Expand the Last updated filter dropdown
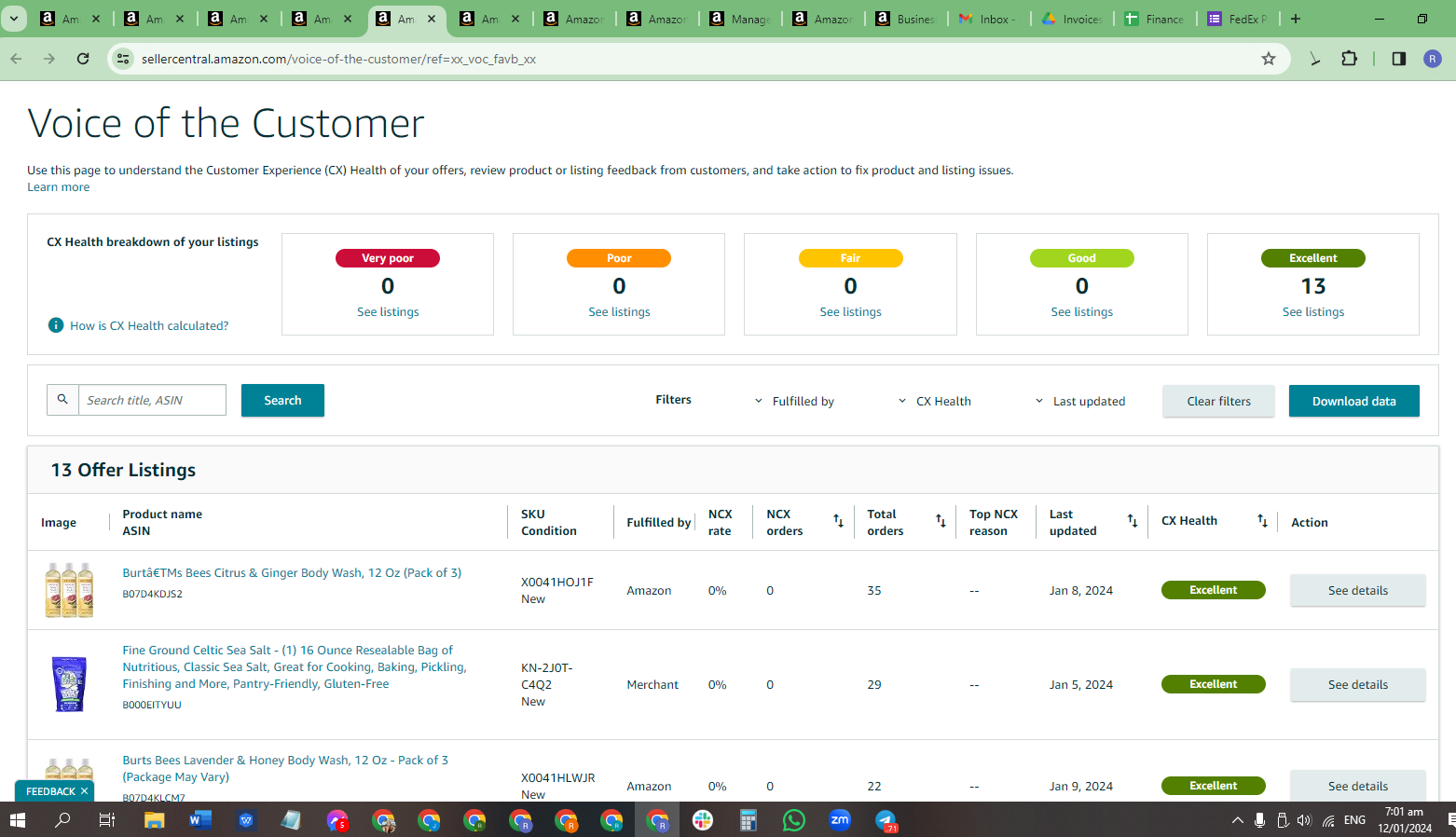The height and width of the screenshot is (837, 1456). pos(1079,402)
